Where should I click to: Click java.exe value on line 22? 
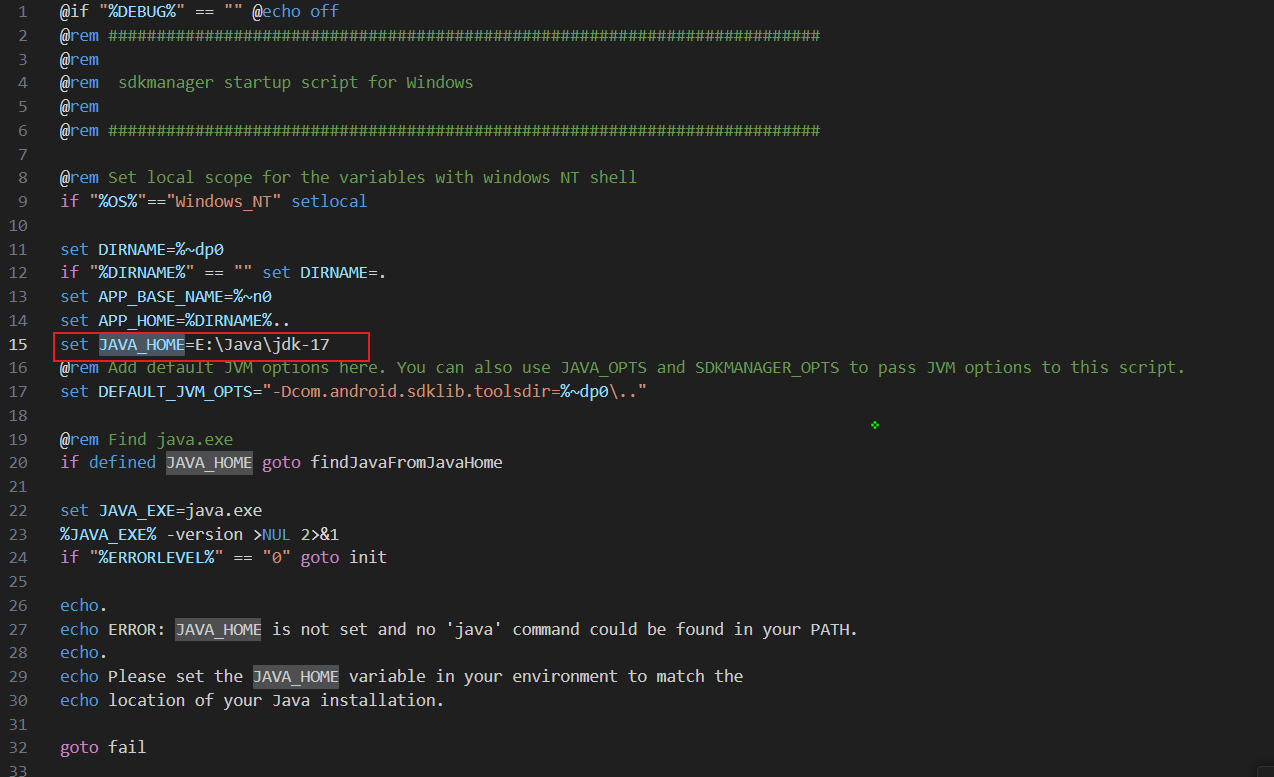coord(224,510)
